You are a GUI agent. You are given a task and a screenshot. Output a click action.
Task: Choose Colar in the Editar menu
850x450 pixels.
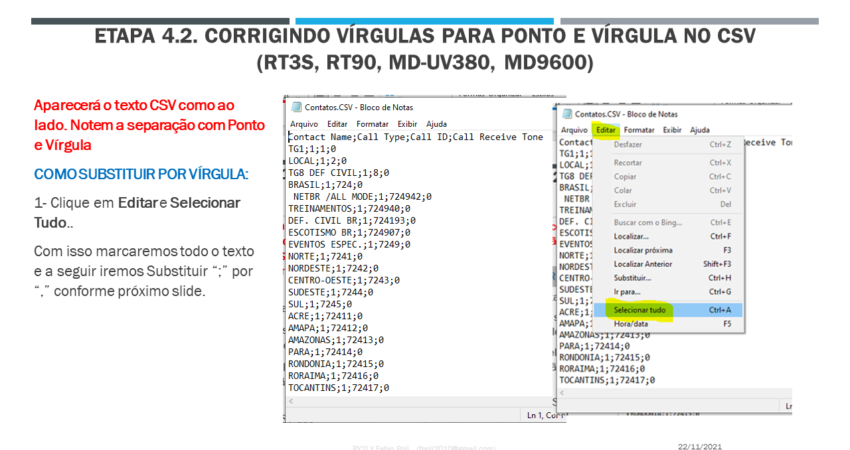[669, 190]
